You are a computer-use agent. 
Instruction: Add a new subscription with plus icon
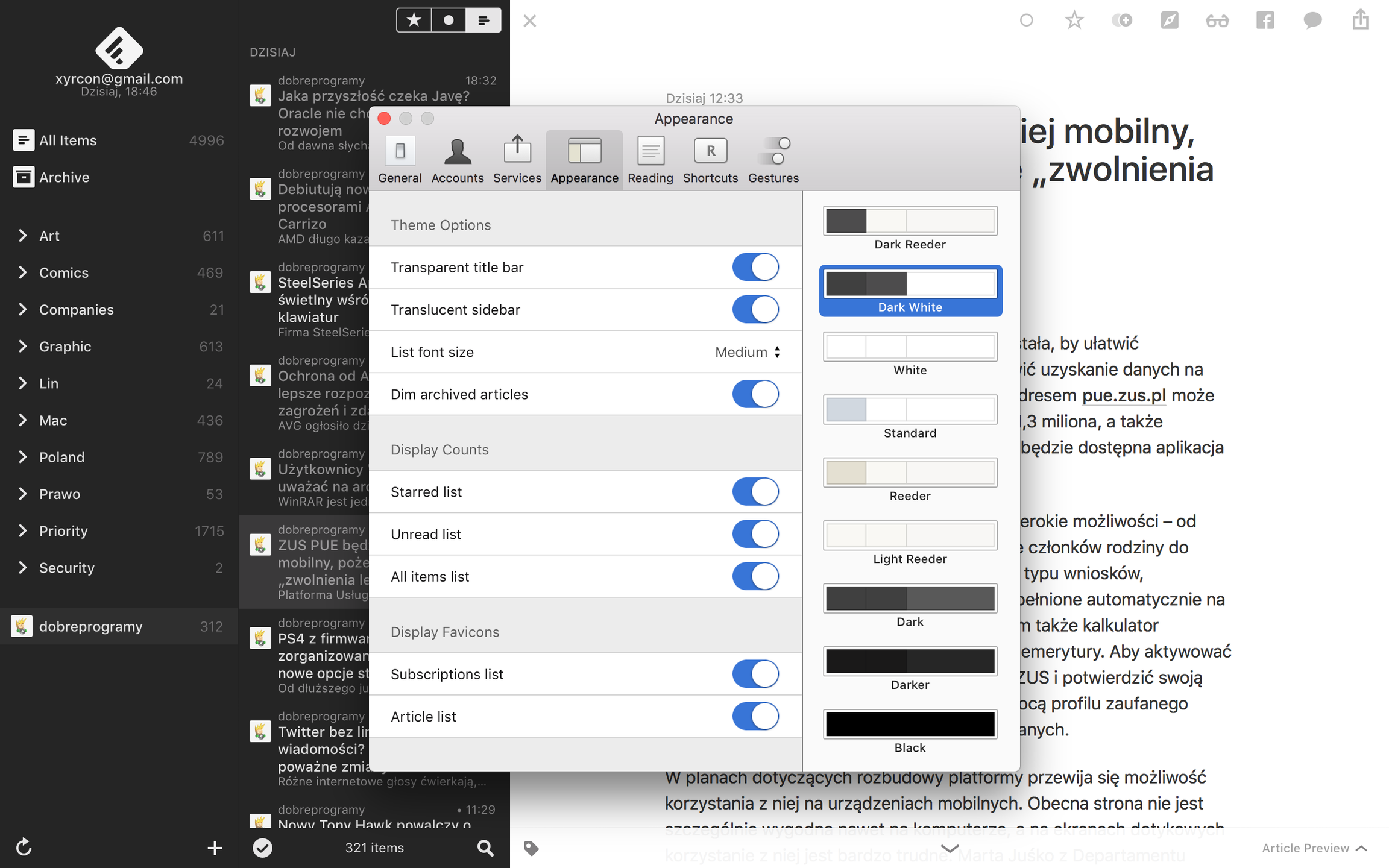[215, 848]
